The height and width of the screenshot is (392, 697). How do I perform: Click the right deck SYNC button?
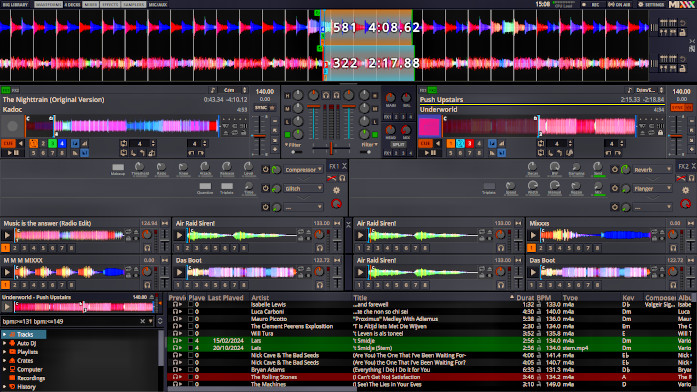[x=678, y=108]
